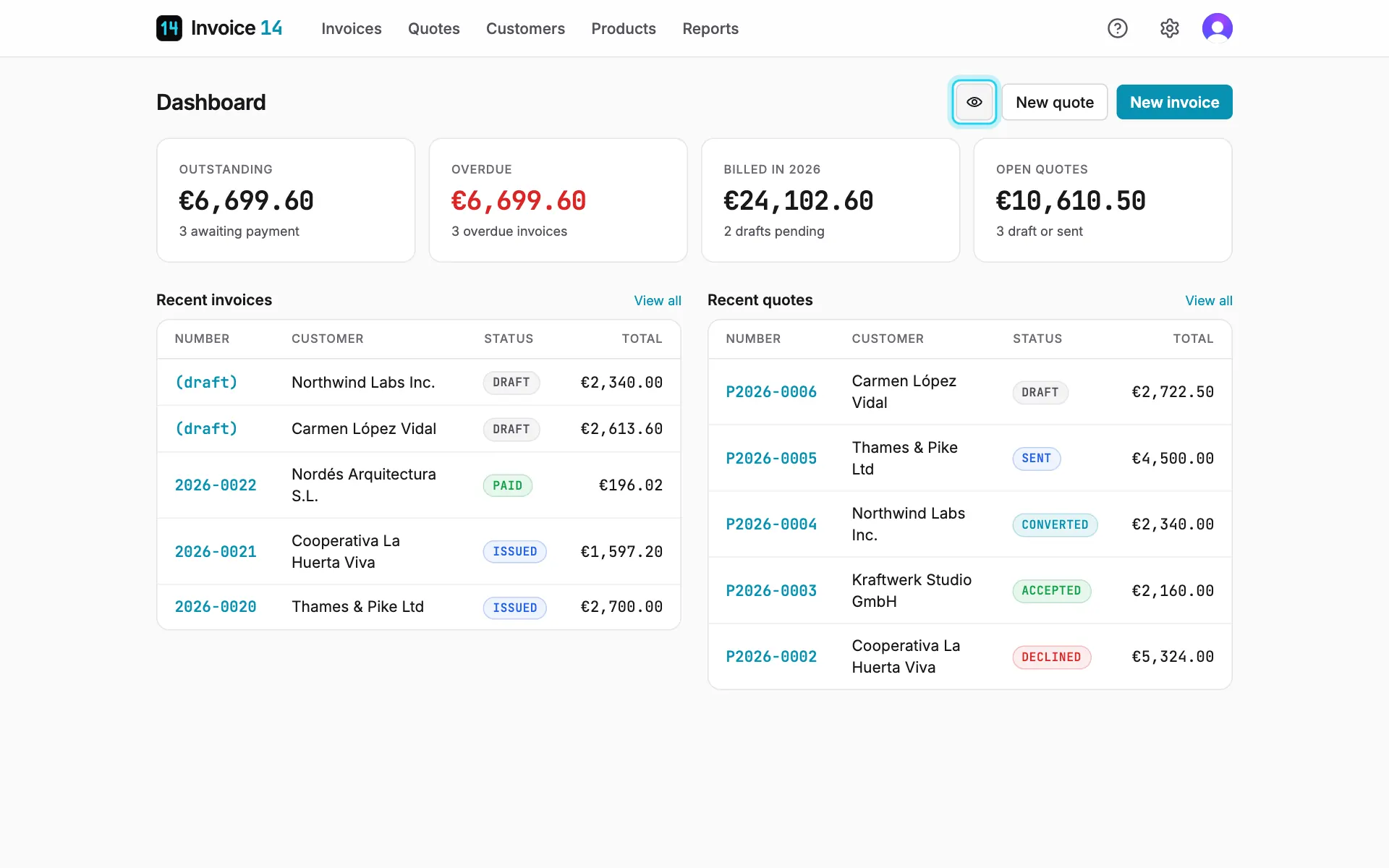Open the settings gear icon
Viewport: 1389px width, 868px height.
[x=1170, y=28]
